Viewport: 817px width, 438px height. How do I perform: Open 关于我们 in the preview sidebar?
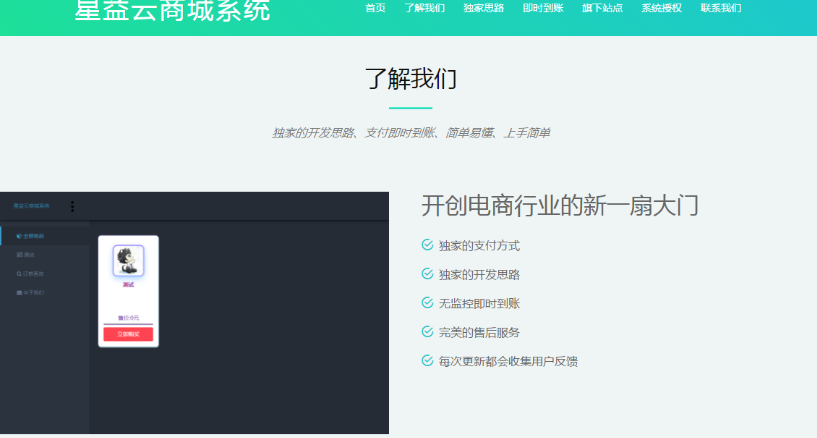click(x=30, y=292)
